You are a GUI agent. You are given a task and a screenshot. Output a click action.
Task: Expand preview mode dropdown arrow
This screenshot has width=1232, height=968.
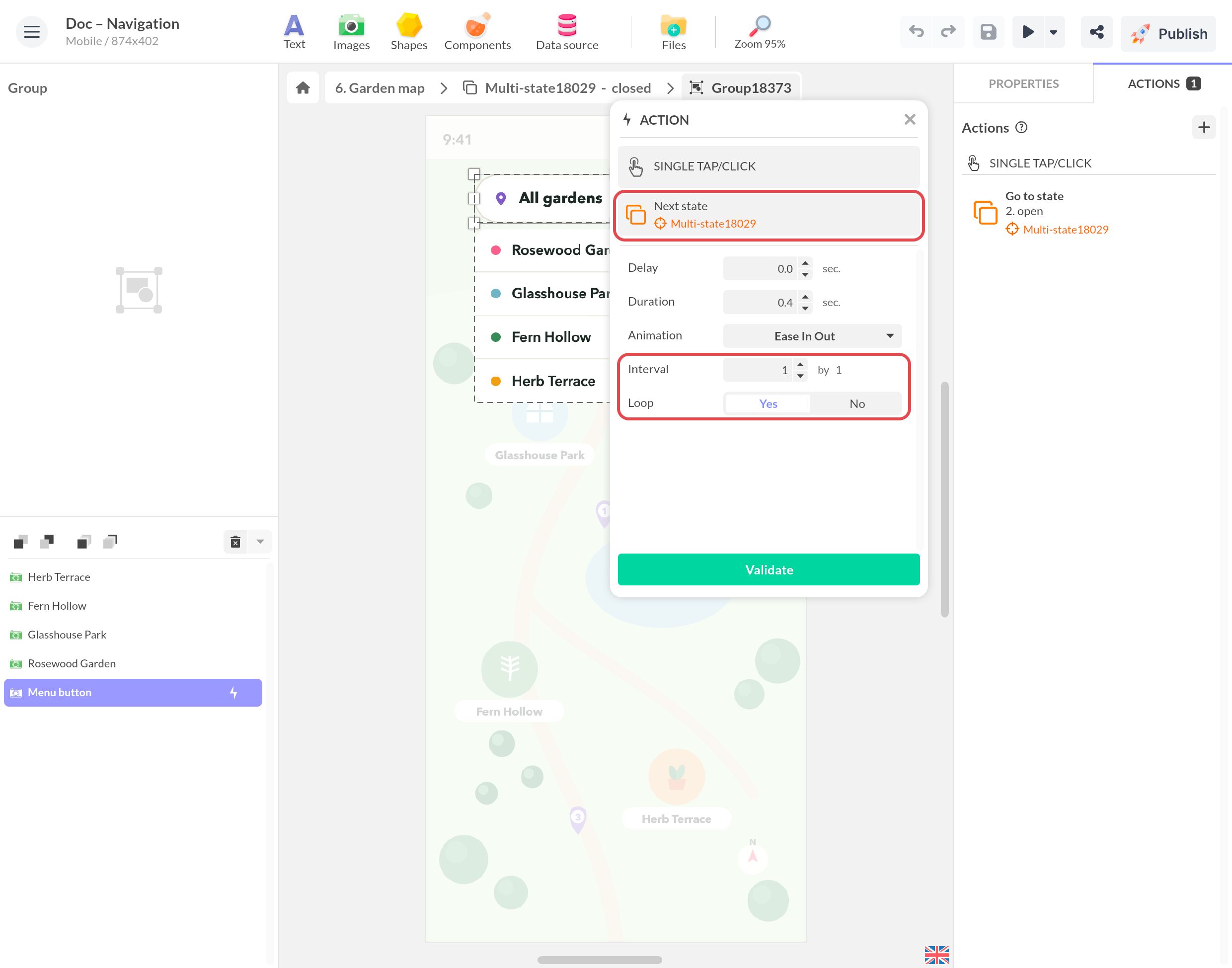[x=1054, y=32]
